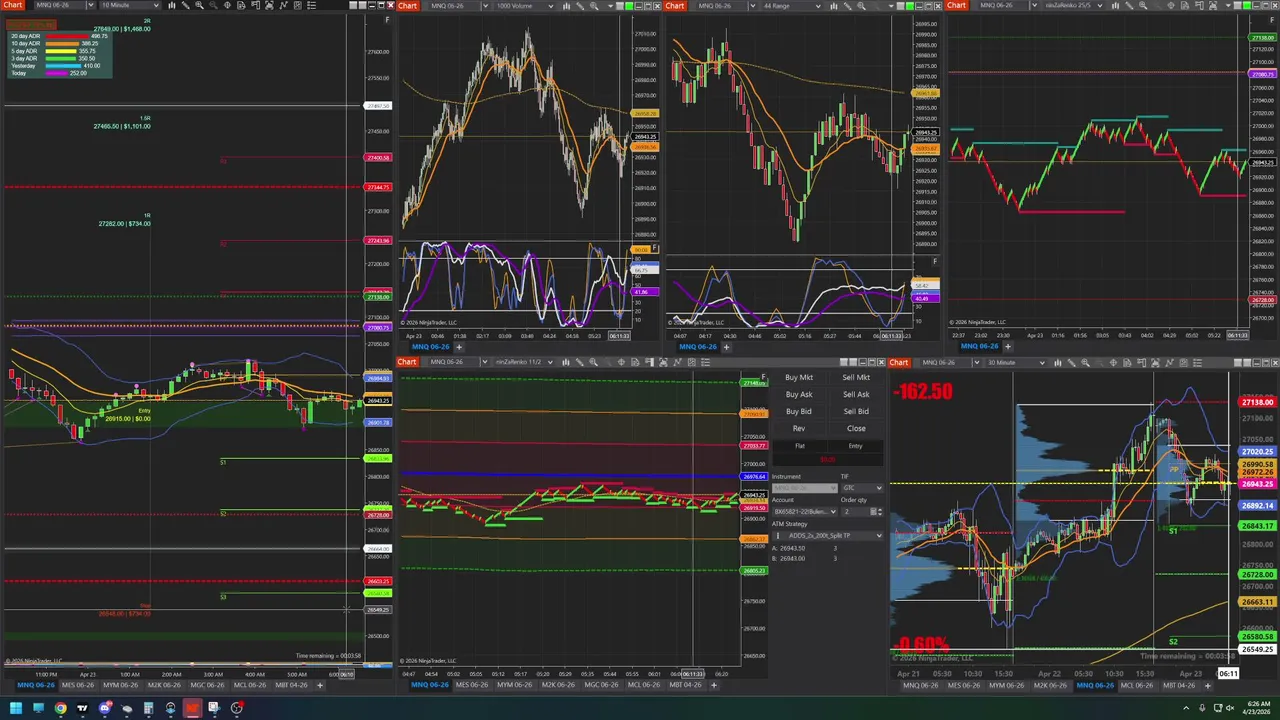1280x720 pixels.
Task: Click Sell Mkt button in Chart Trader
Action: (x=856, y=378)
